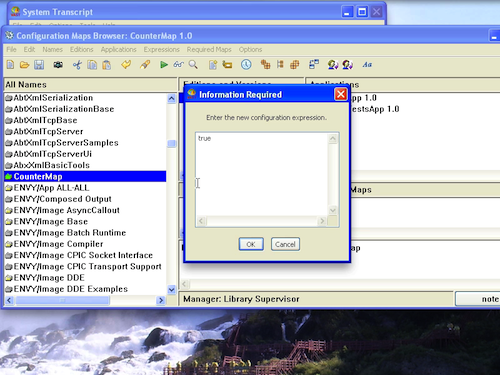500x375 pixels.
Task: Click expression box scroll right arrow
Action: coord(322,221)
